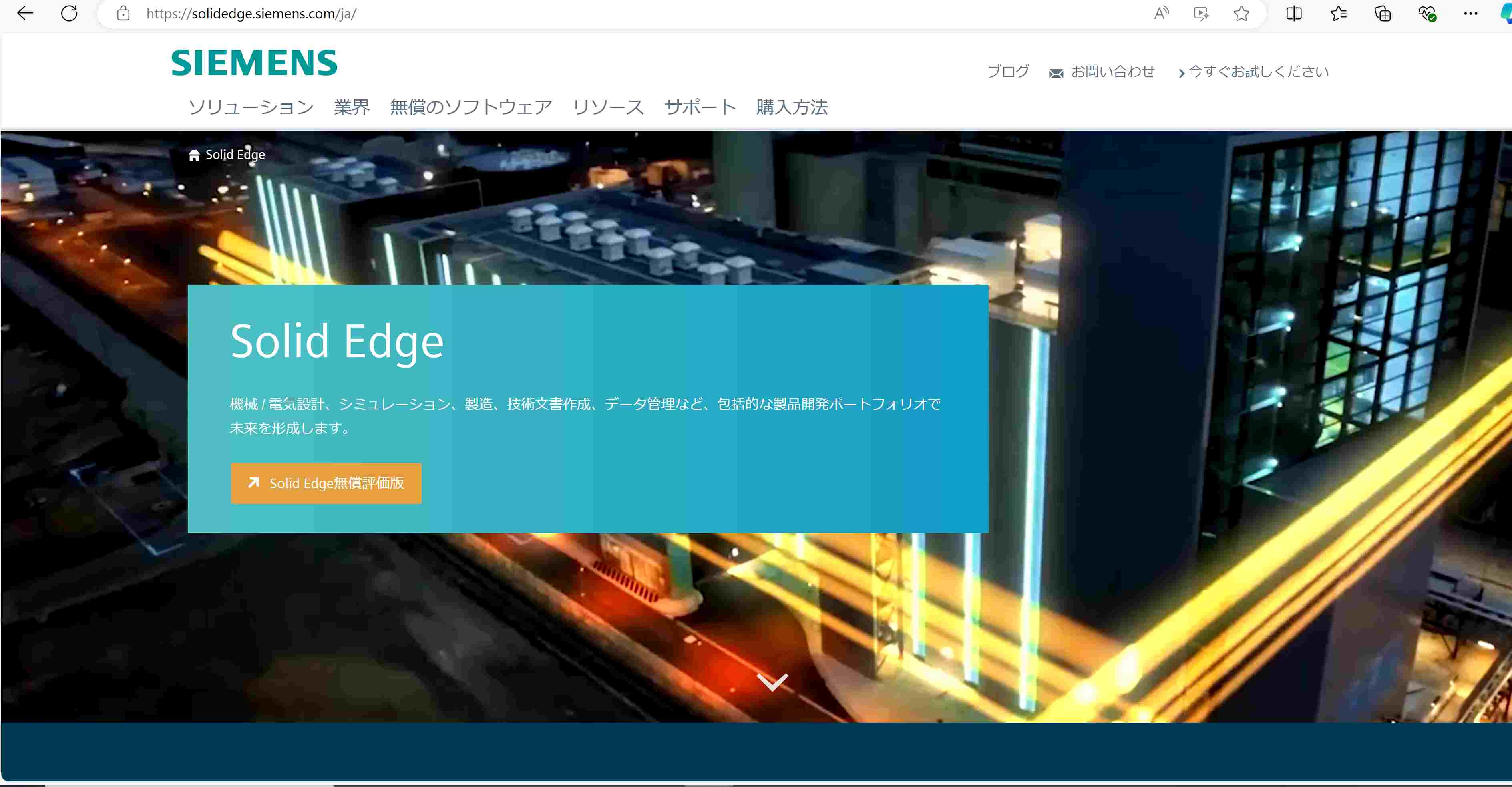
Task: Click the home icon in the breadcrumb
Action: 194,155
